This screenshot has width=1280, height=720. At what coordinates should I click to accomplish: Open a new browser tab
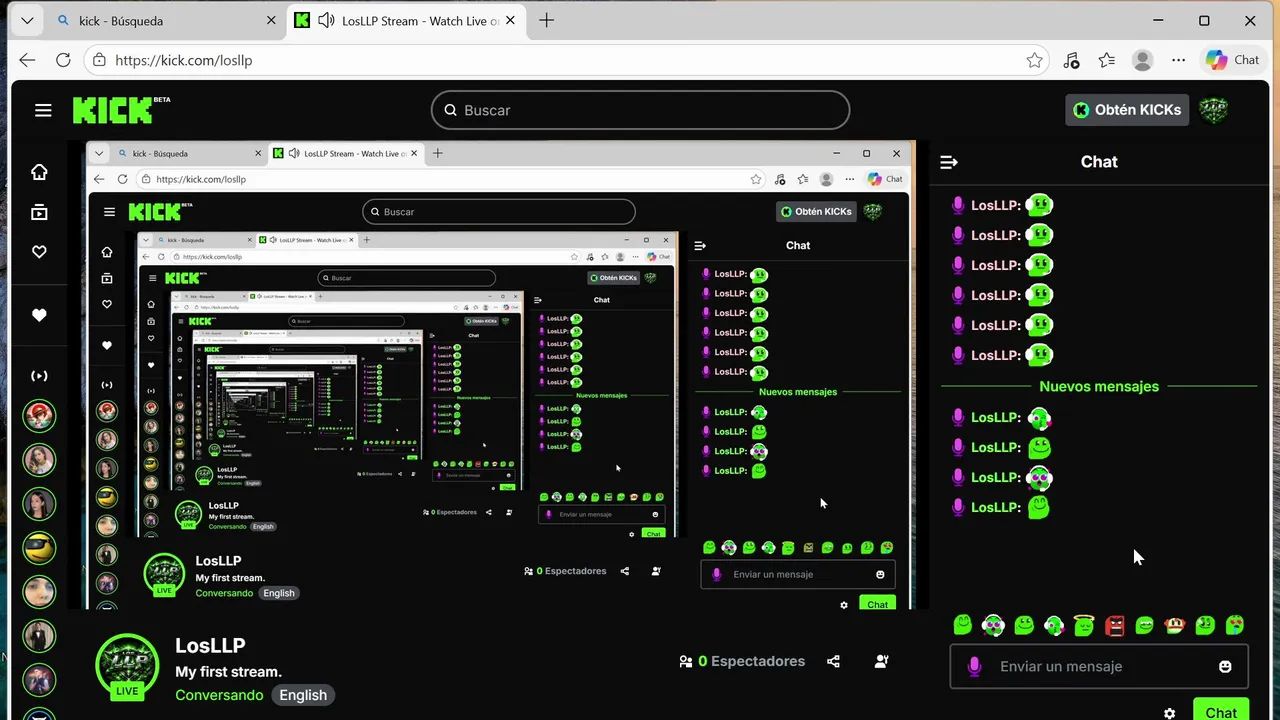click(546, 20)
